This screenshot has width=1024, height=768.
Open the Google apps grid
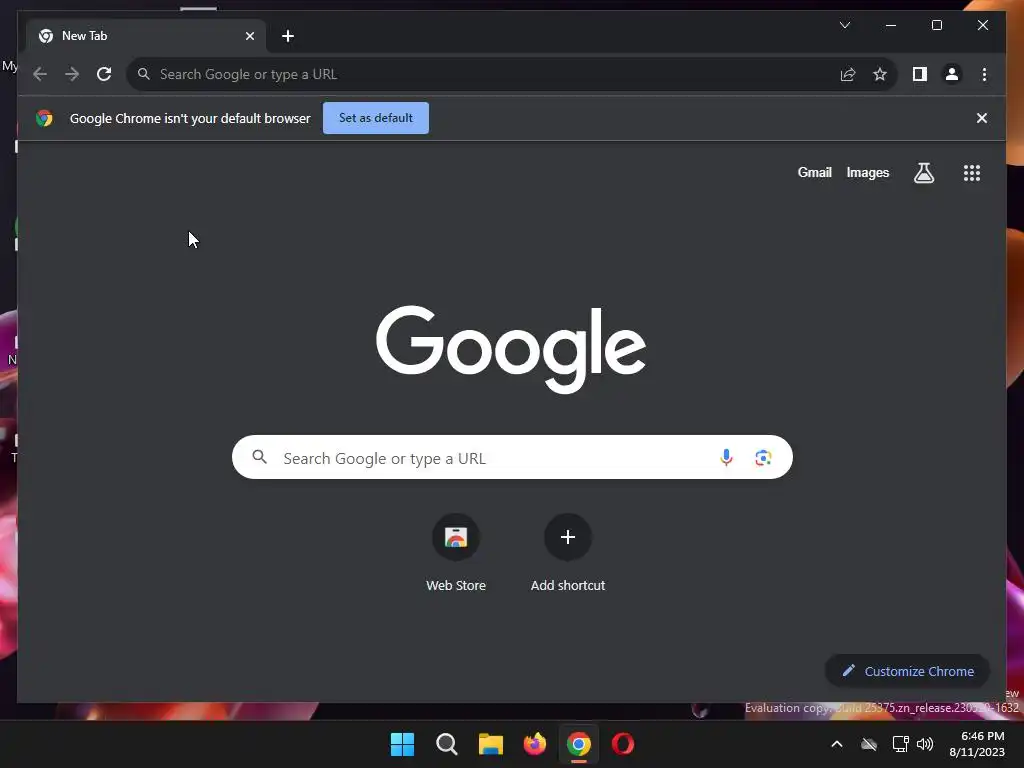(x=972, y=173)
